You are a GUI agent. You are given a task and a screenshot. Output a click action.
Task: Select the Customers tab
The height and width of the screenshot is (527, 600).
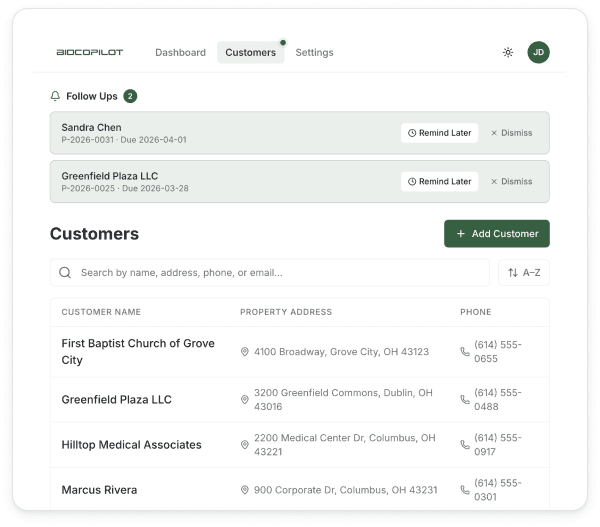tap(251, 52)
